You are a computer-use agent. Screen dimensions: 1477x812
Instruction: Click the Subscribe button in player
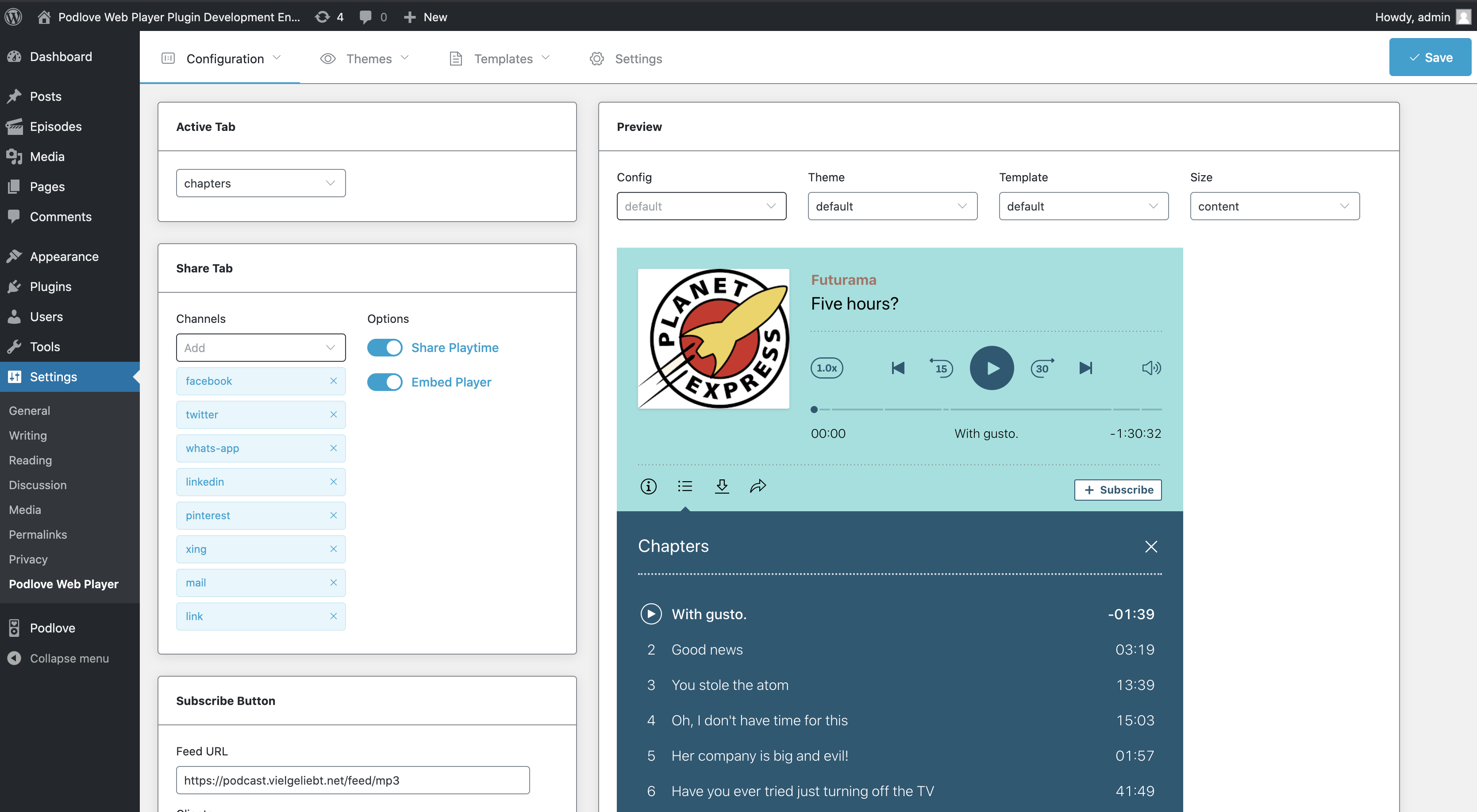1118,490
